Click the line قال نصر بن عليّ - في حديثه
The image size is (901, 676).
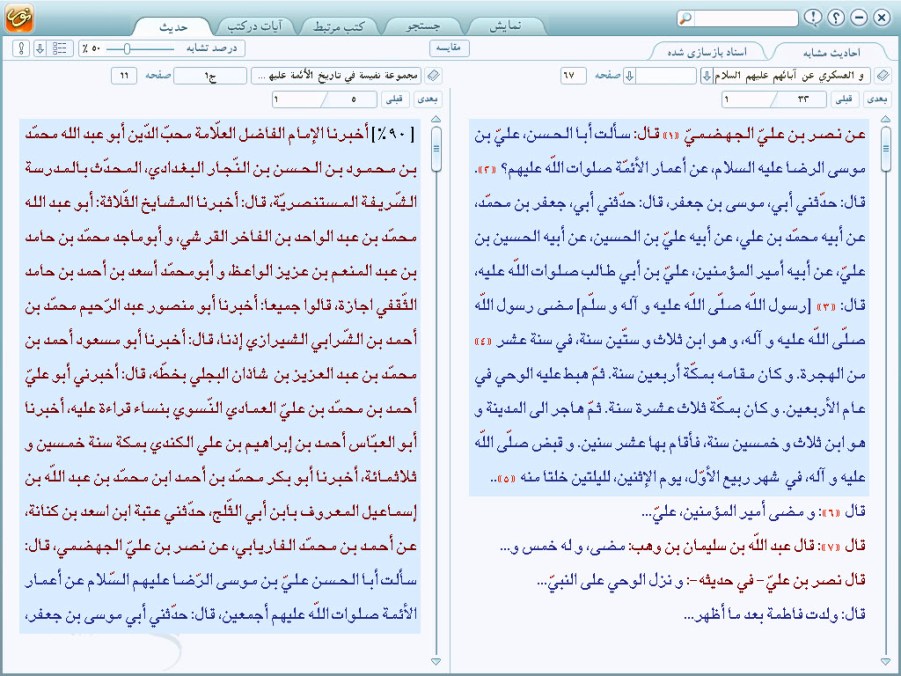(x=701, y=581)
